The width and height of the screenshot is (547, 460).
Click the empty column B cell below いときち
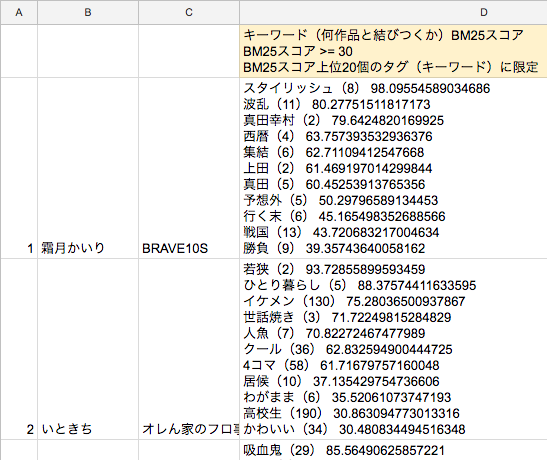point(88,450)
